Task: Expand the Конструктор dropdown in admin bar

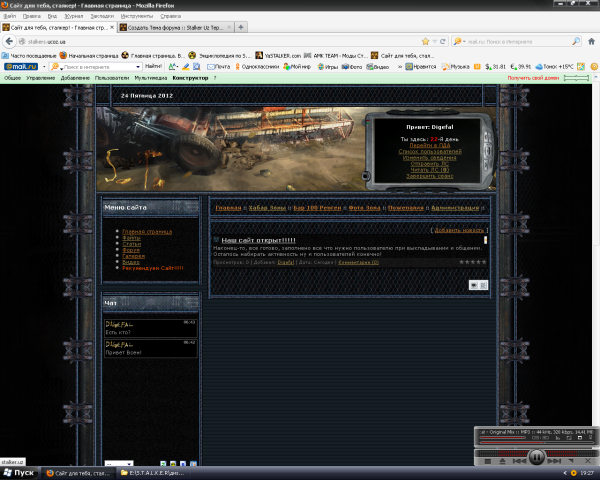Action: (190, 77)
